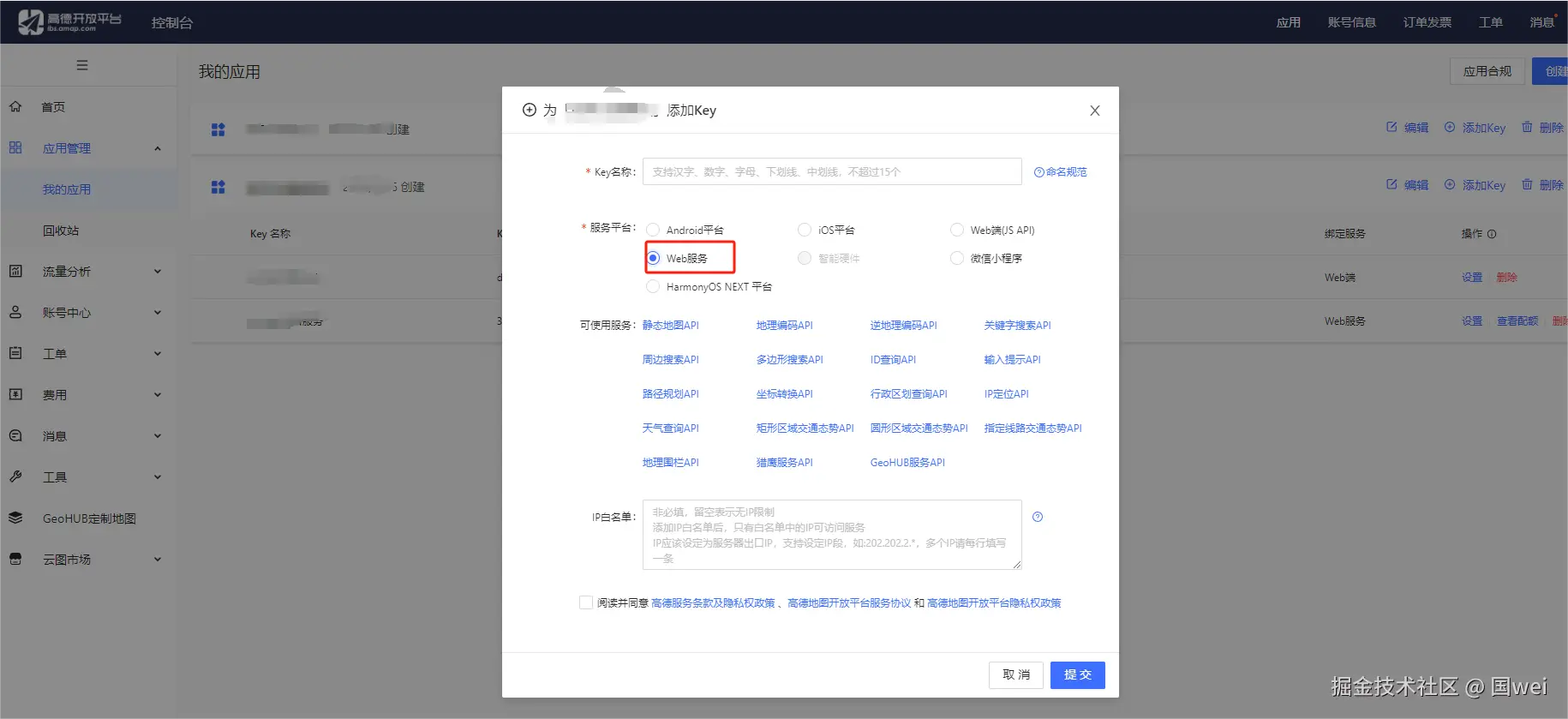Expand the 账号中心 menu arrow

click(x=158, y=312)
